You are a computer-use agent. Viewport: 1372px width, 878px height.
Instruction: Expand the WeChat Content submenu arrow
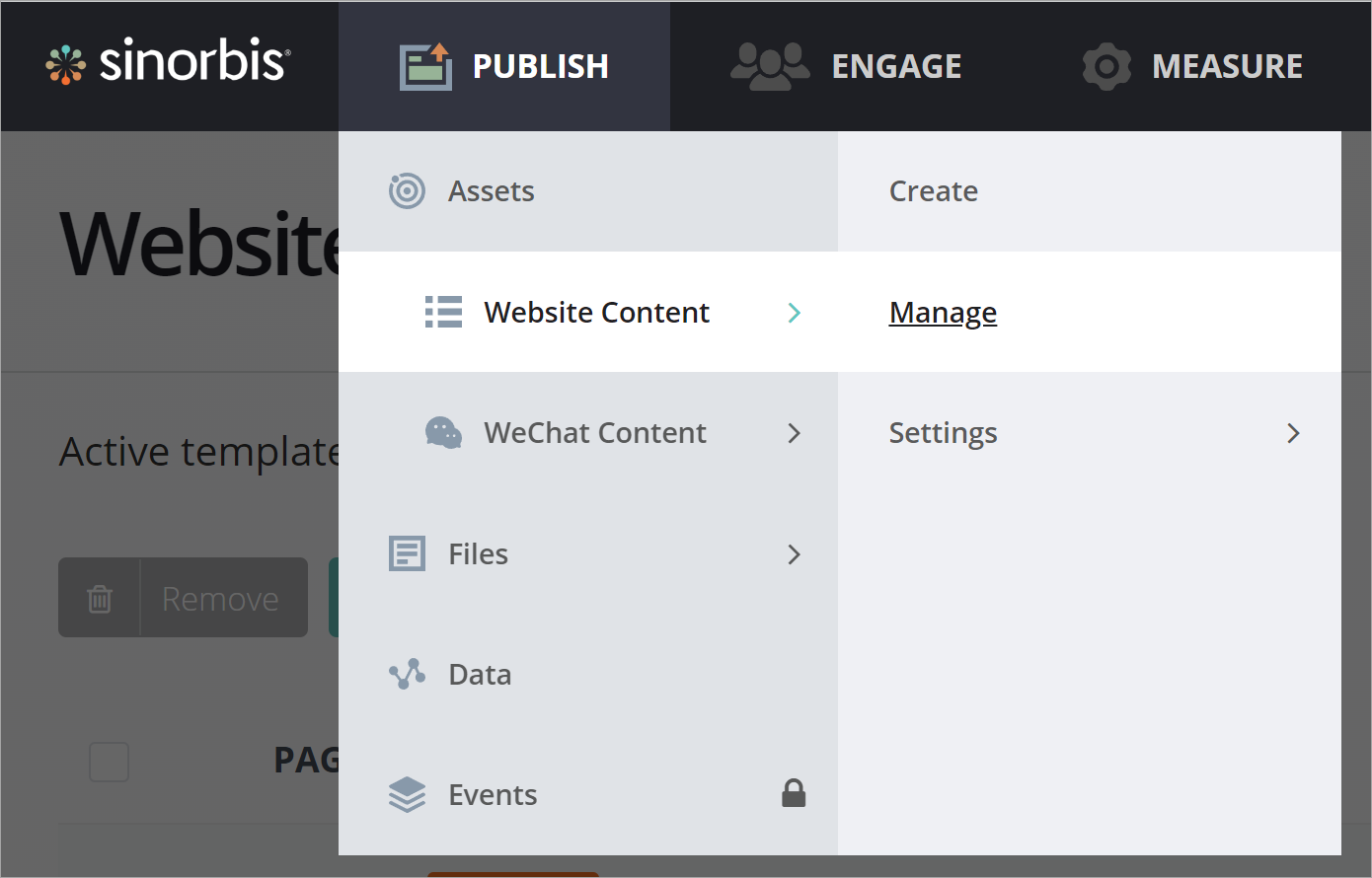click(x=794, y=433)
